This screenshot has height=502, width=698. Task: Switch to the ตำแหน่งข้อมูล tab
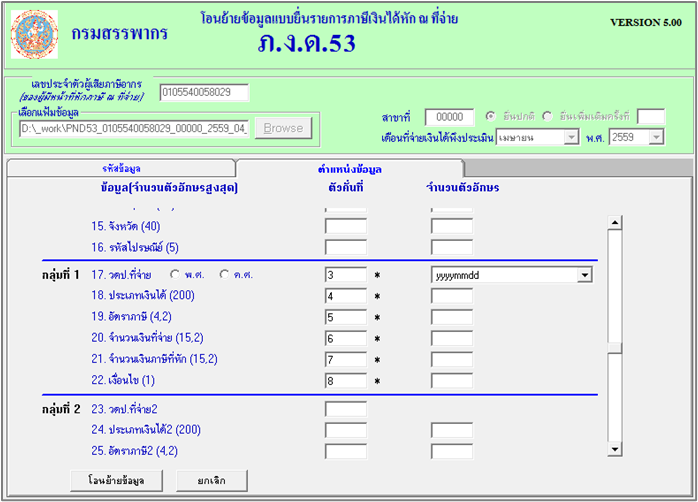pyautogui.click(x=350, y=169)
